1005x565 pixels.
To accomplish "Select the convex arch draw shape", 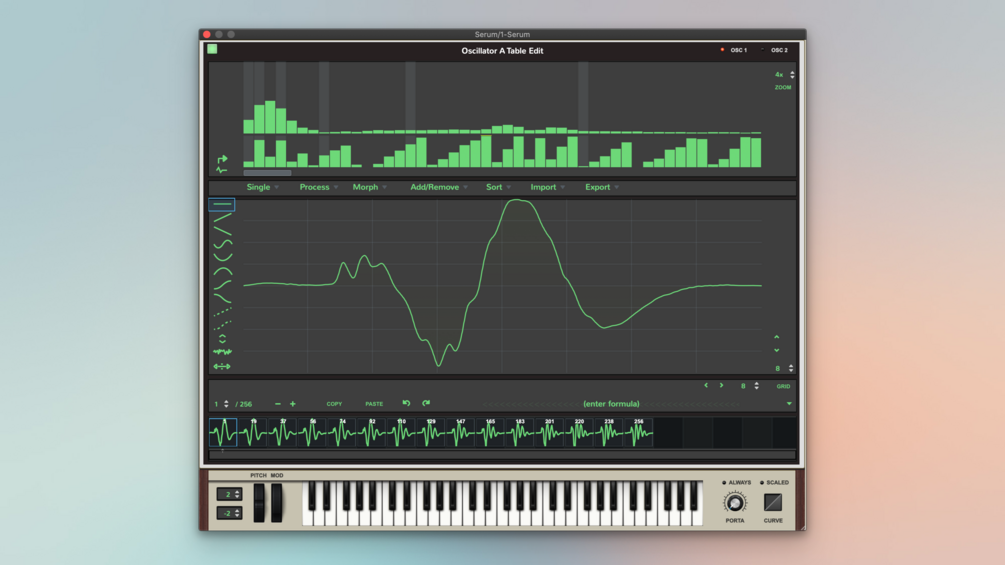I will pyautogui.click(x=222, y=271).
